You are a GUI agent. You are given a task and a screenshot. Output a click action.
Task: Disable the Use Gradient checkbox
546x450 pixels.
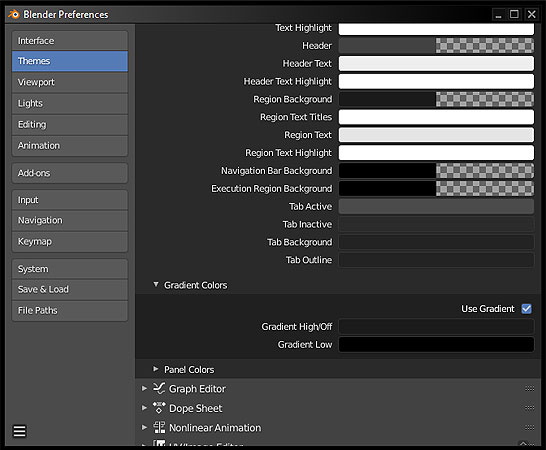(x=526, y=309)
